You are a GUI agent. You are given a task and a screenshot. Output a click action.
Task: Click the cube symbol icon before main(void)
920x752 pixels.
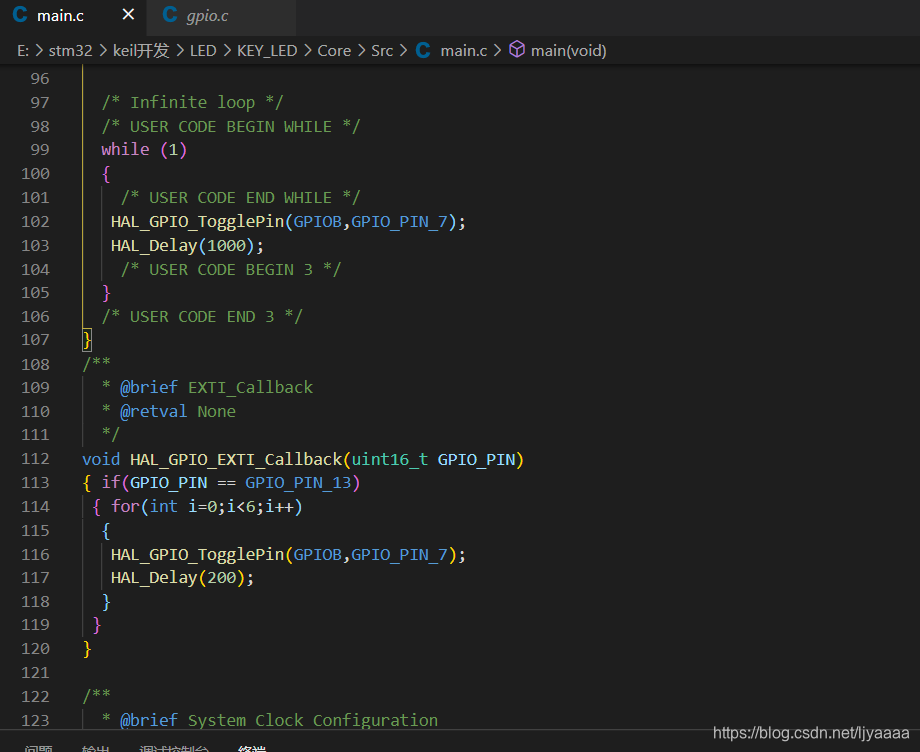(517, 49)
